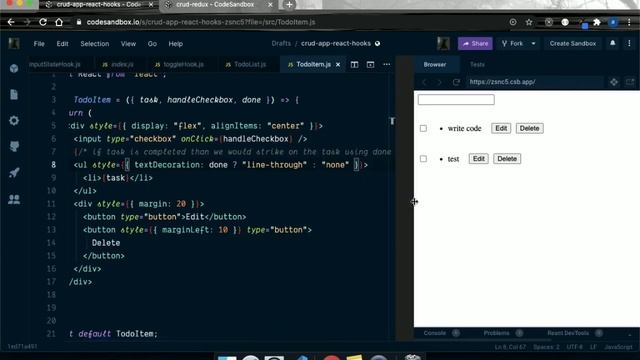This screenshot has height=360, width=640.
Task: Click the preview forward arrow
Action: pyautogui.click(x=440, y=82)
